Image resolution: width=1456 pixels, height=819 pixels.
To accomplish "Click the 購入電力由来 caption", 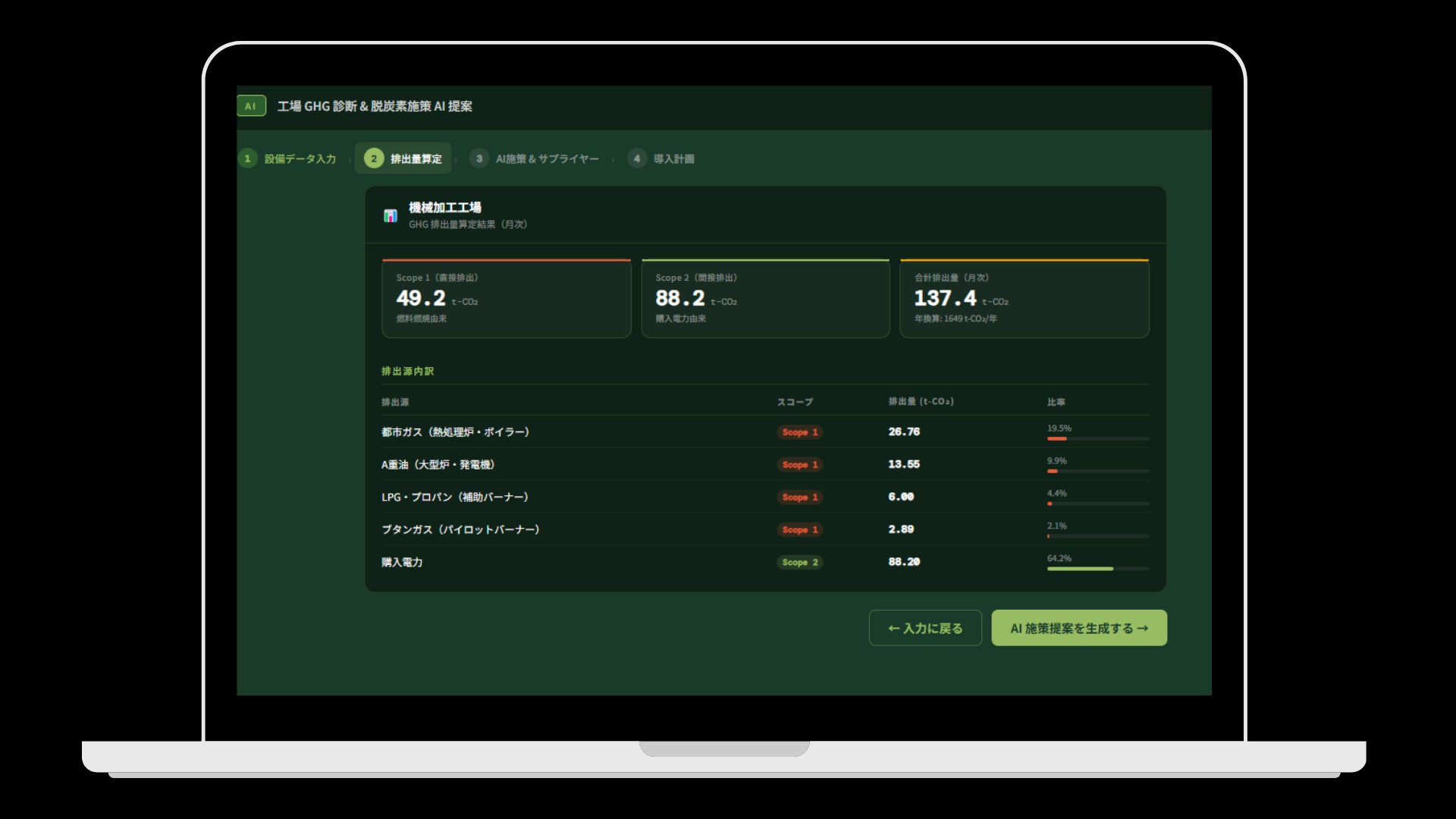I will tap(681, 318).
